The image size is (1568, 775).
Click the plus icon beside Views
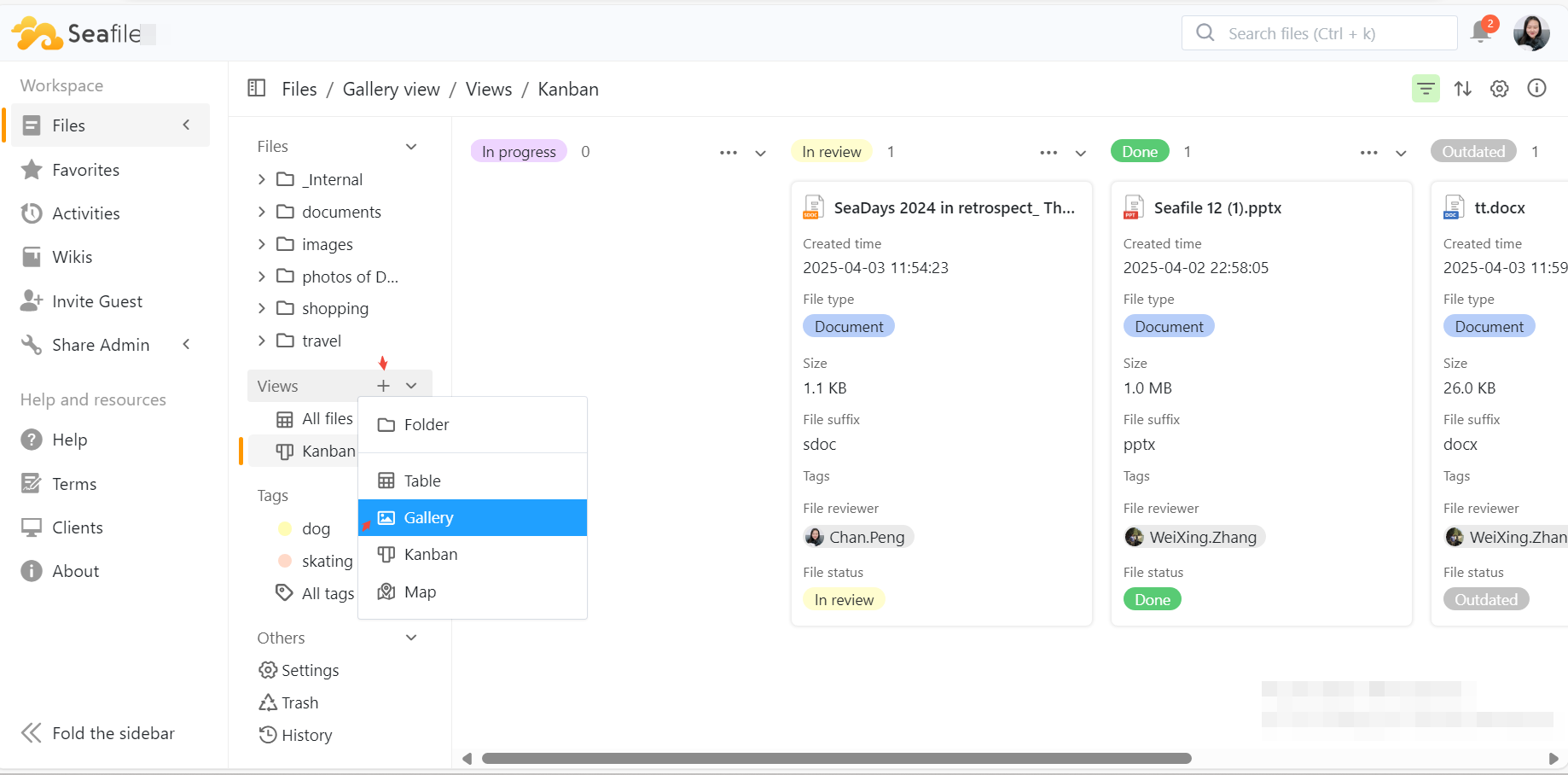[383, 386]
